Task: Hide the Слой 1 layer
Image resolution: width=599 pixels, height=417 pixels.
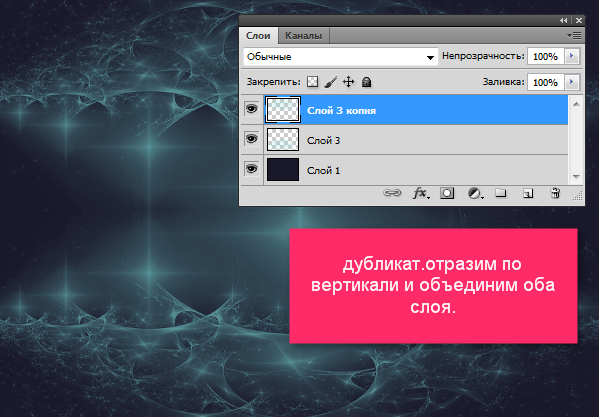Action: click(x=251, y=169)
